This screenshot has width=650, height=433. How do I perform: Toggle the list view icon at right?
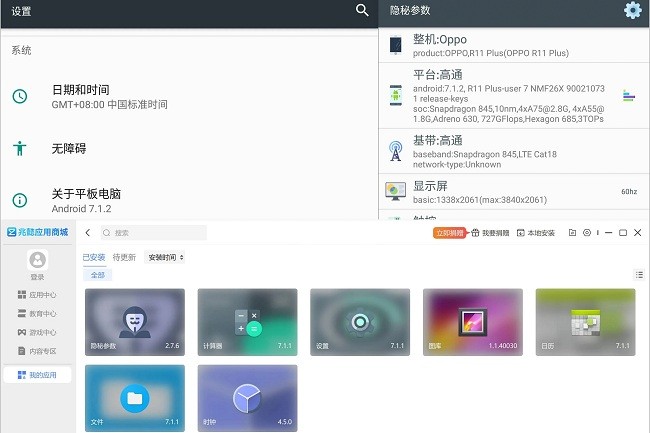[x=639, y=275]
